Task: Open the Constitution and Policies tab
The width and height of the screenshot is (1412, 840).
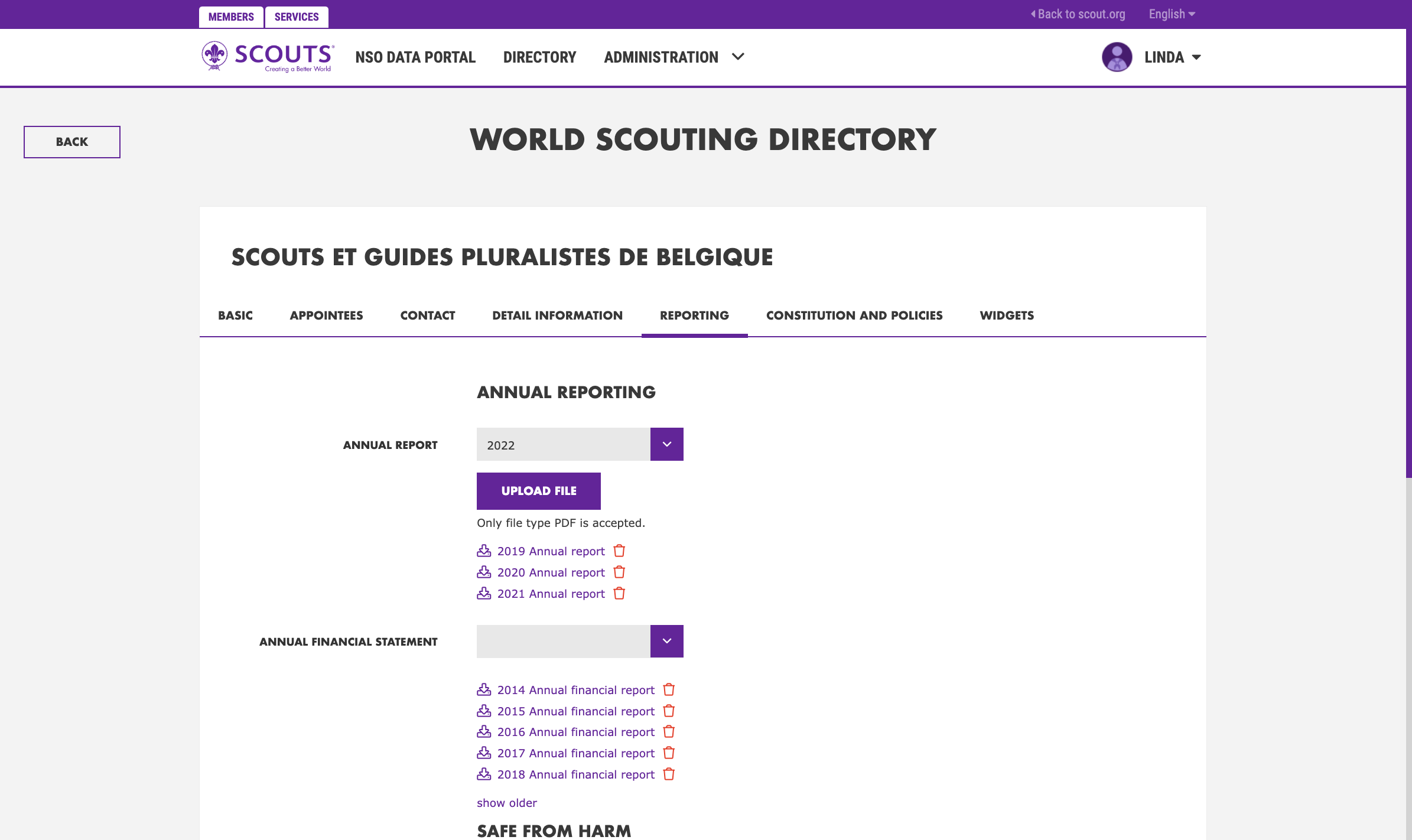Action: (x=854, y=315)
